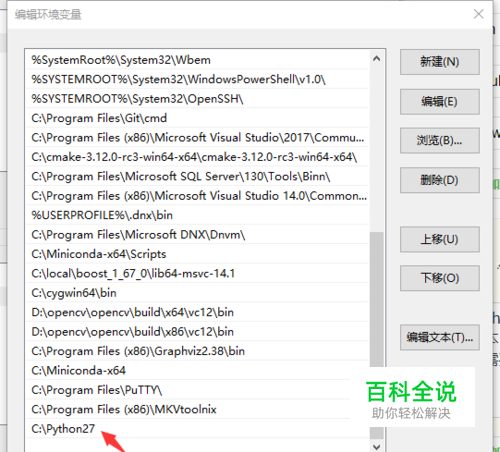Click the 编辑(E) button
The width and height of the screenshot is (500, 452).
440,101
